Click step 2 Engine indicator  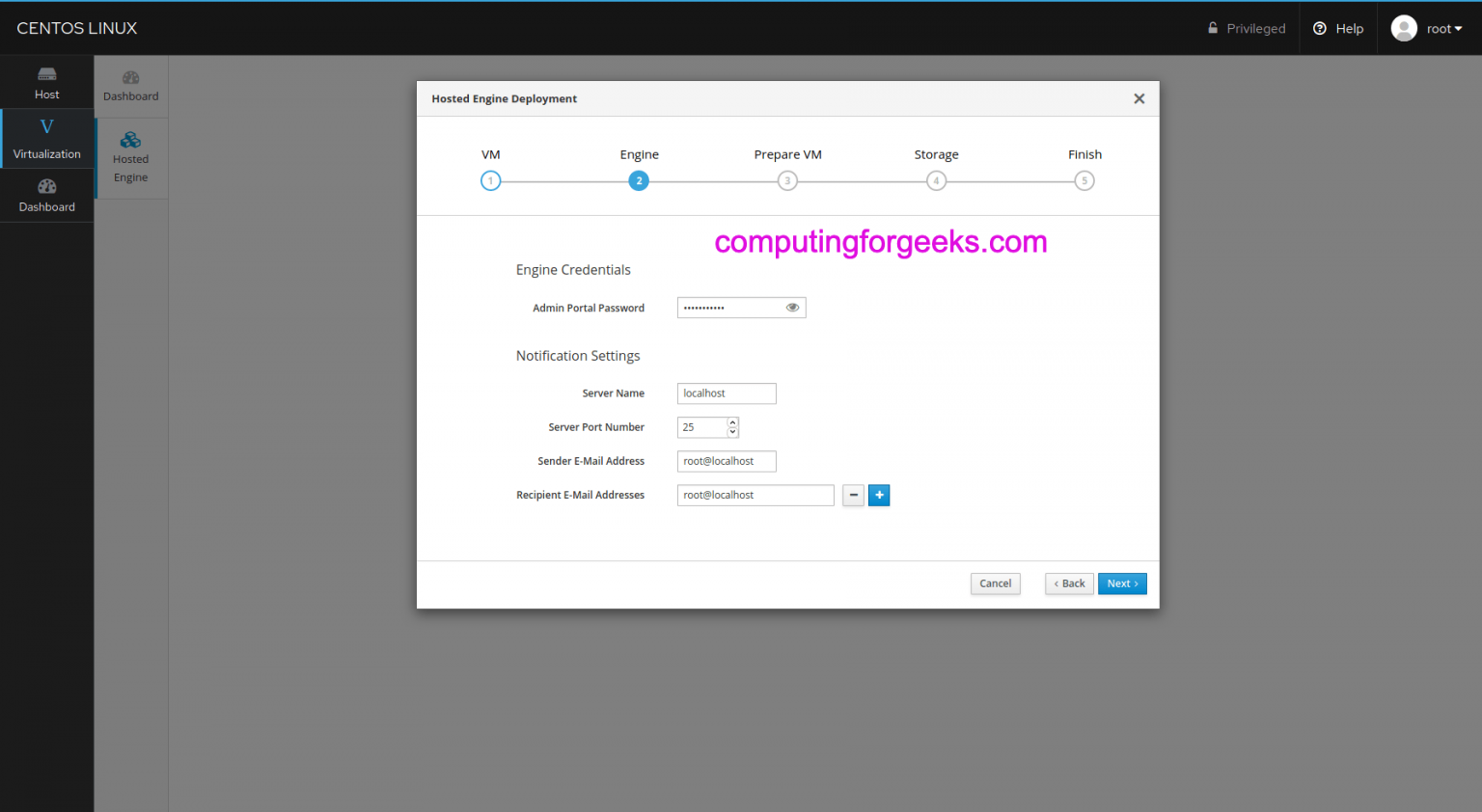click(x=639, y=180)
